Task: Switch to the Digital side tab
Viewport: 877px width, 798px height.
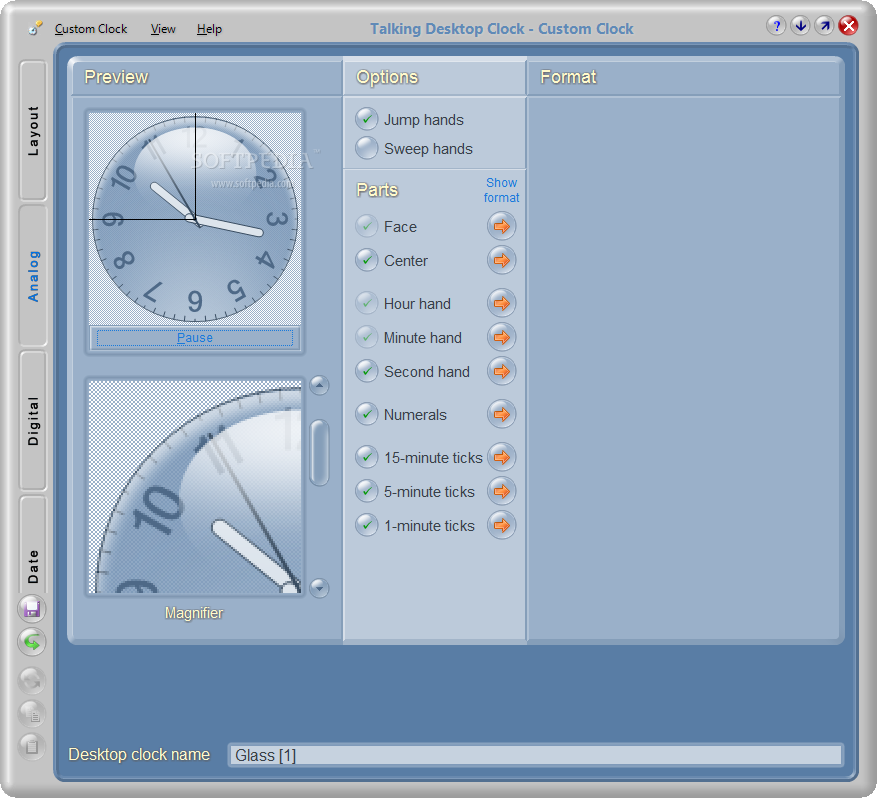Action: point(33,421)
